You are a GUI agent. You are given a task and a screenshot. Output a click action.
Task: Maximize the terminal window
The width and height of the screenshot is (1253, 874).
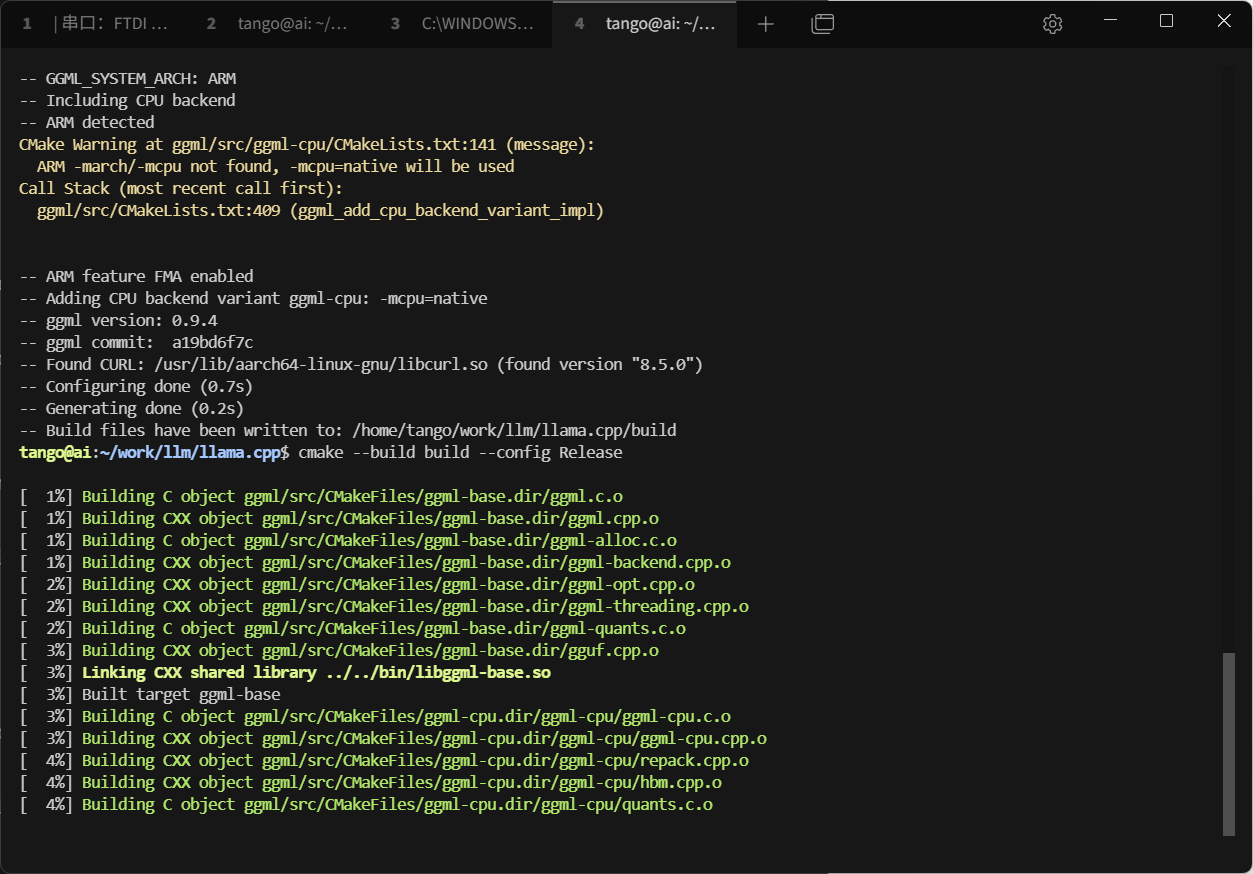pos(1166,22)
